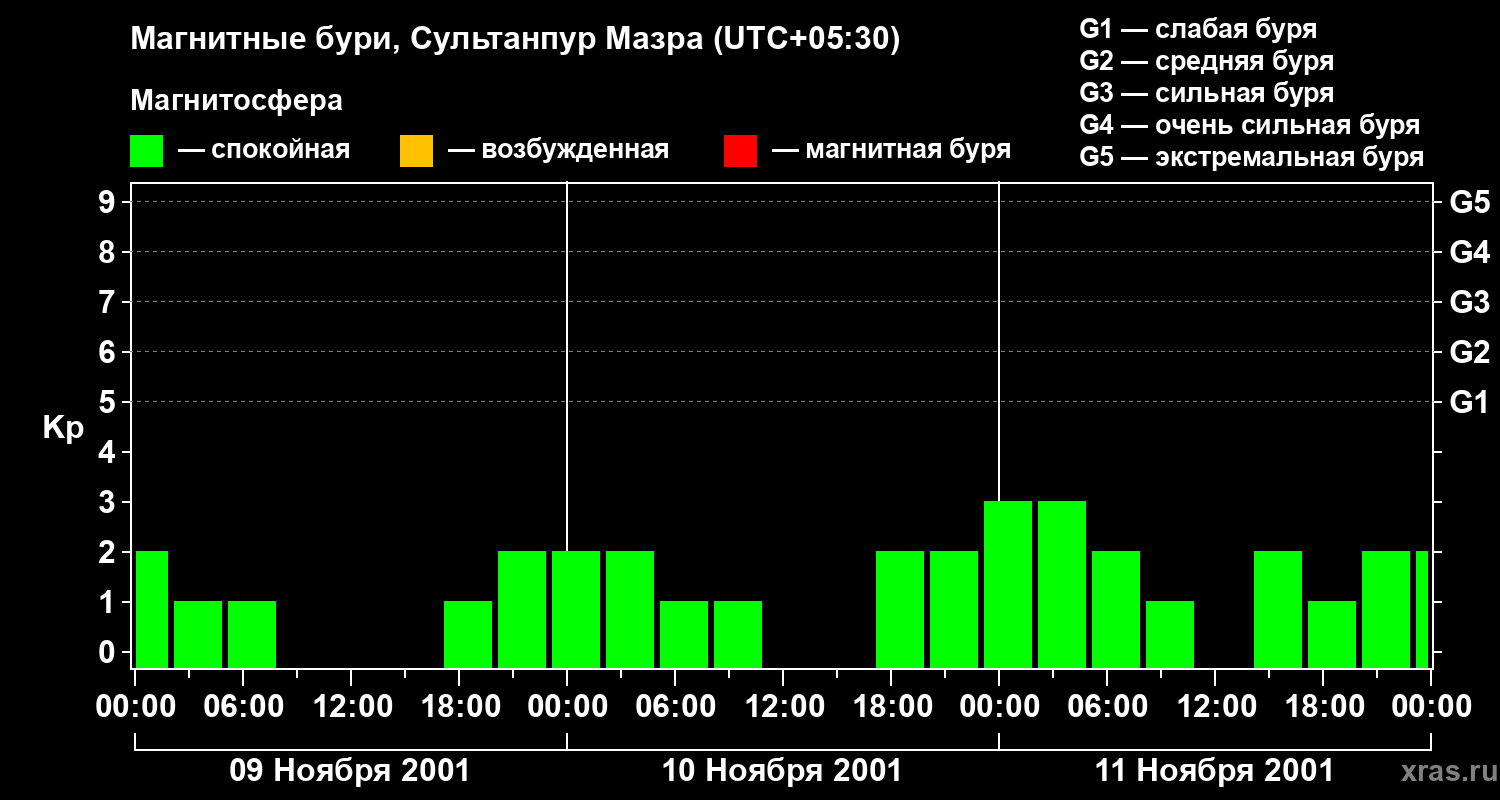Click the 06:00 time label for 11 Ноября
This screenshot has width=1500, height=800.
click(x=1107, y=707)
